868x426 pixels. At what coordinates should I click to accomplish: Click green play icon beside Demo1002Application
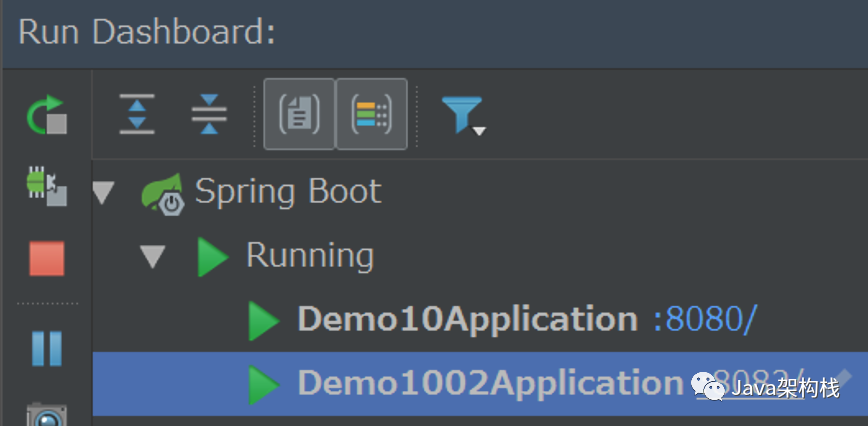pyautogui.click(x=264, y=385)
